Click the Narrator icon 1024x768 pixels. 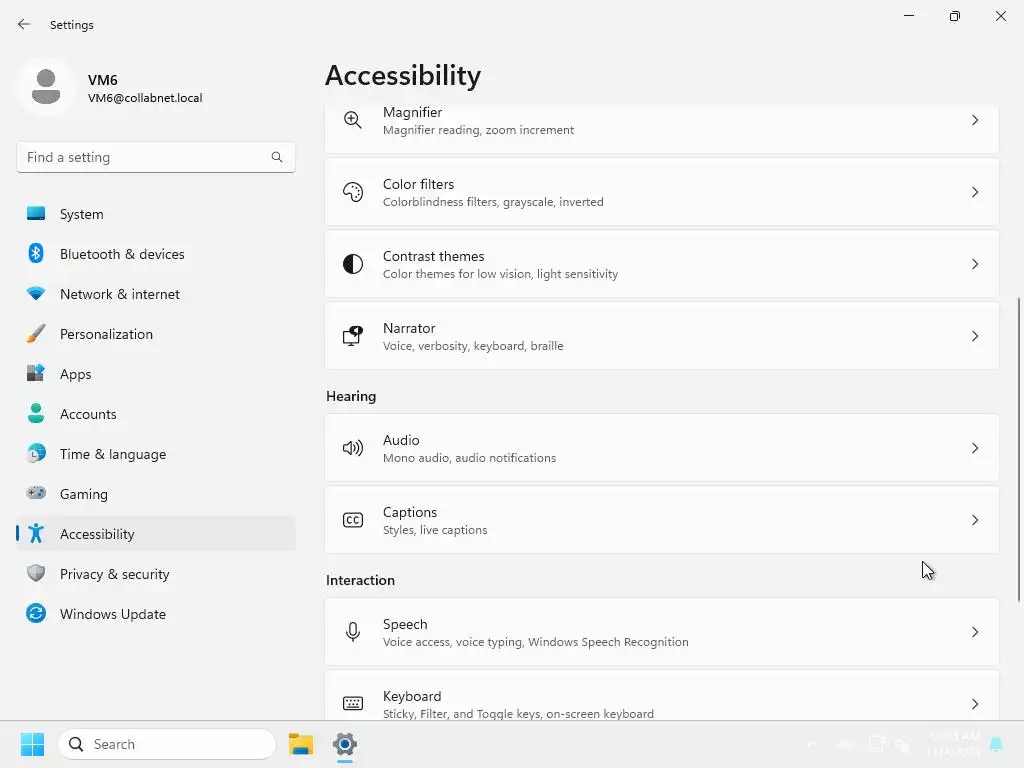[352, 336]
